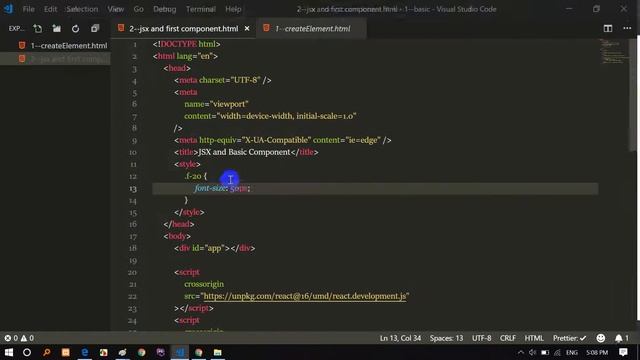Image resolution: width=640 pixels, height=360 pixels.
Task: Open the magnifier search app in taskbar
Action: pos(47,352)
